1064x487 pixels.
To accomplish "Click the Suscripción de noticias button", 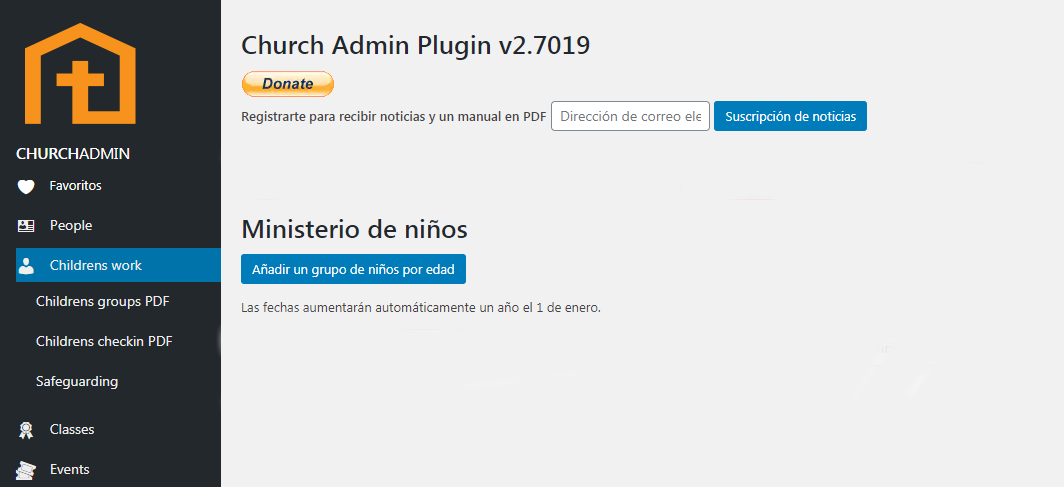I will [x=790, y=116].
